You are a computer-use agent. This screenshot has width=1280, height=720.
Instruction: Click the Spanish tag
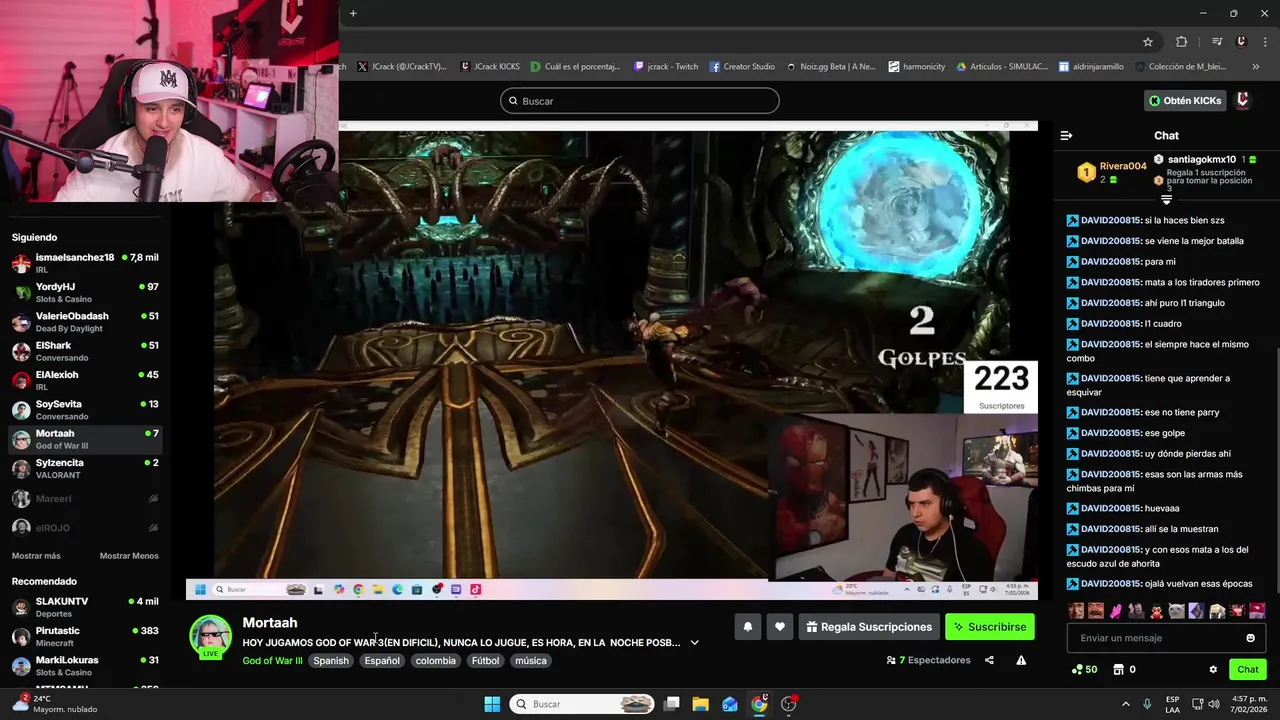[331, 661]
